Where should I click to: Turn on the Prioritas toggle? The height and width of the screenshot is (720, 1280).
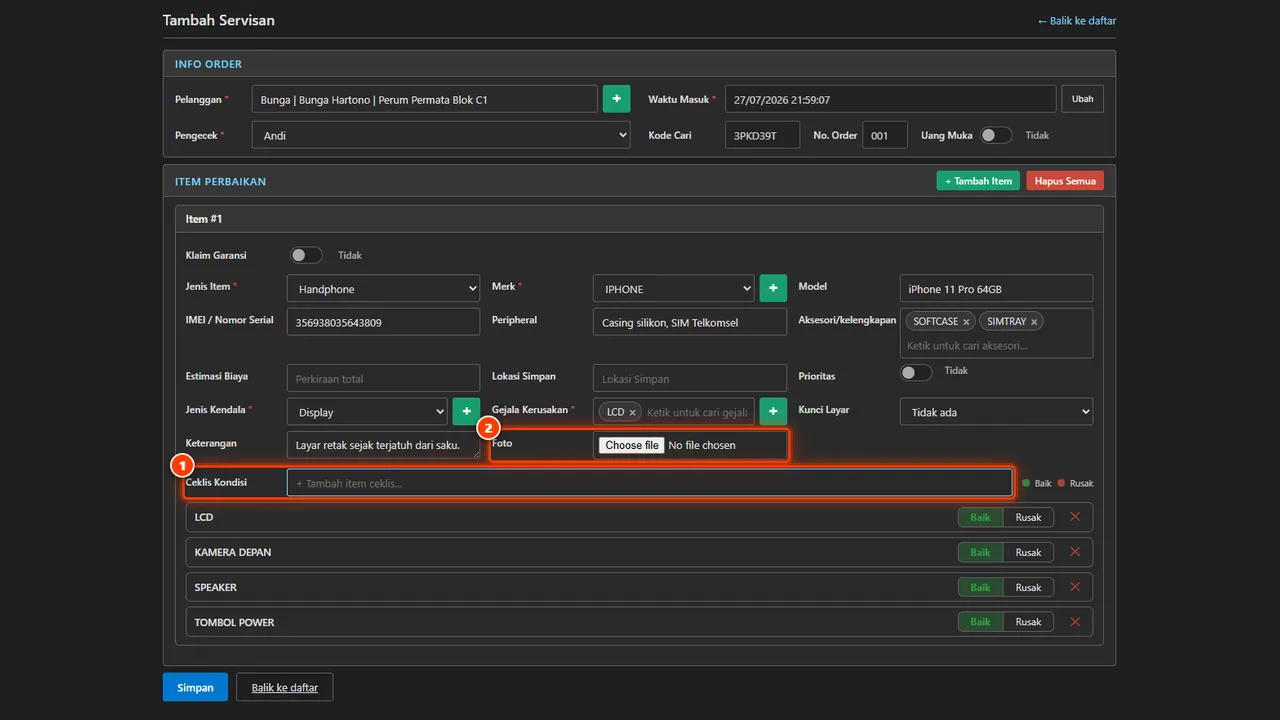[x=916, y=372]
